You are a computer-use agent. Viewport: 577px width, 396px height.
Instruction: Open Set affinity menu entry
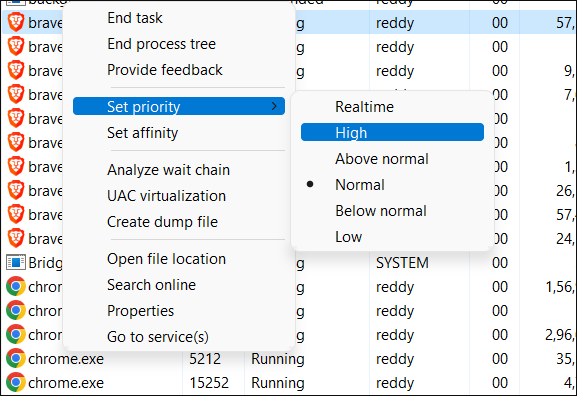pos(142,132)
